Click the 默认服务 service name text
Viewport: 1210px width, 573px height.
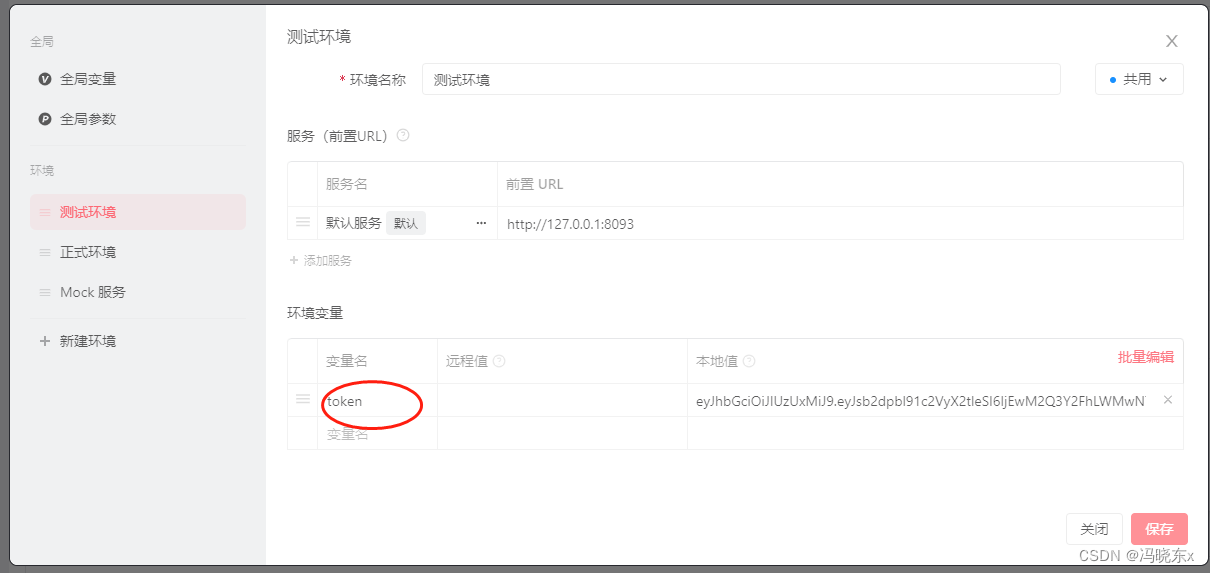coord(354,223)
